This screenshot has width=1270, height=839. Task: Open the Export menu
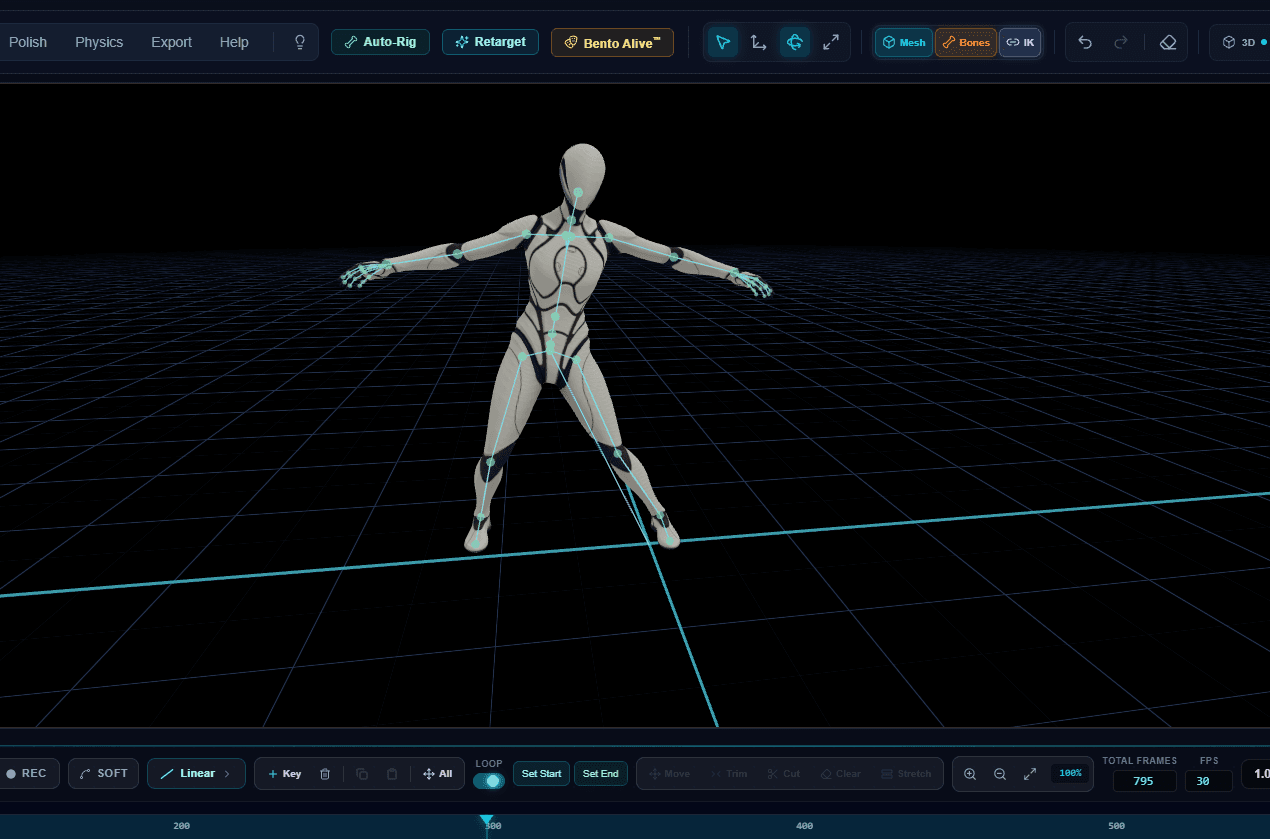click(171, 42)
